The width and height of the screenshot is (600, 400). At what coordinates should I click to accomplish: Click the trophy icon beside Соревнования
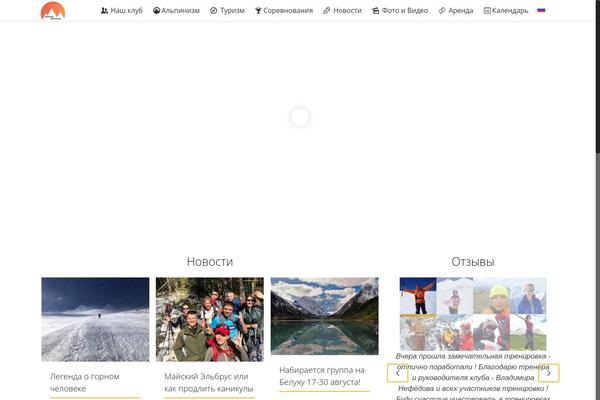click(258, 11)
